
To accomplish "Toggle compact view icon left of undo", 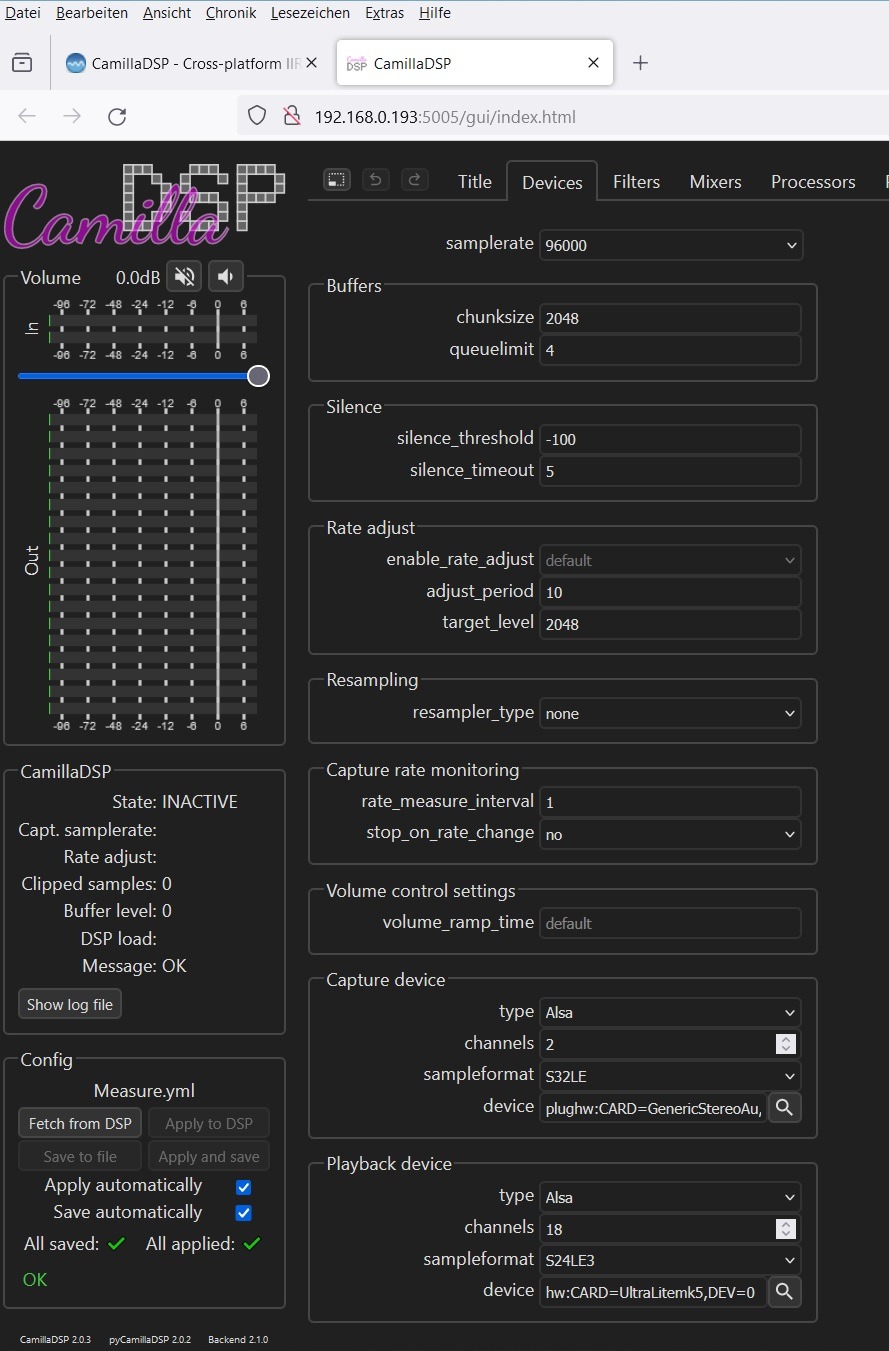I will point(337,180).
